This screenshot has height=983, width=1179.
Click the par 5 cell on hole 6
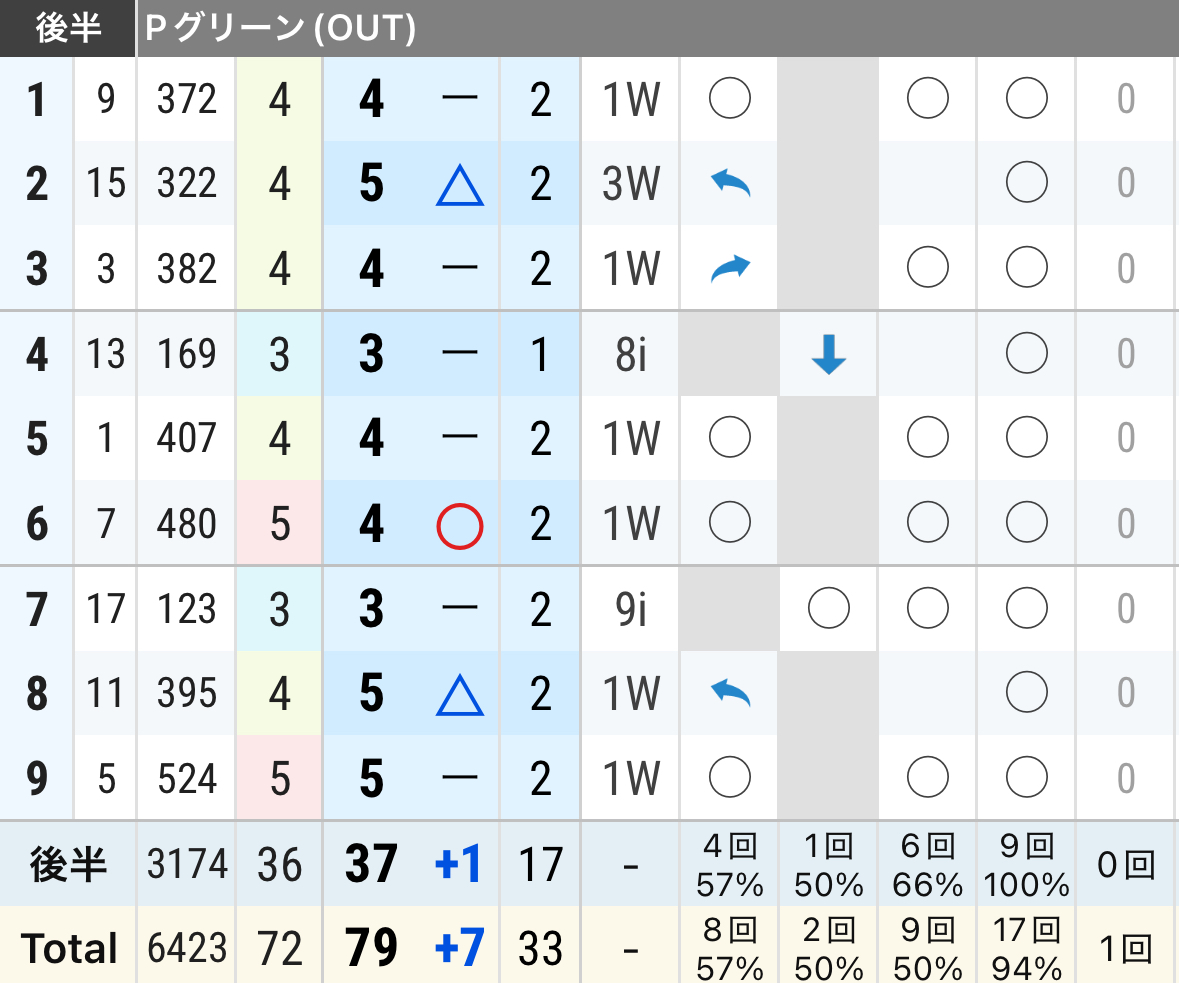pos(280,523)
